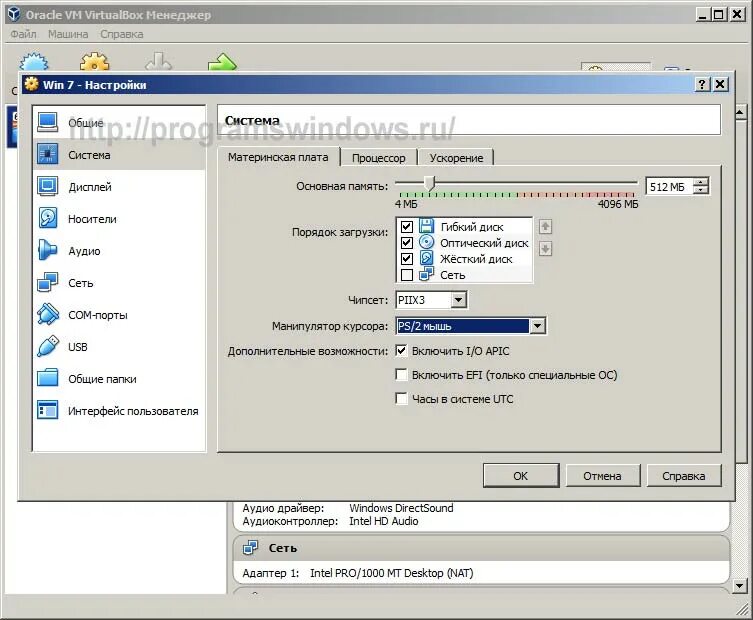Select the Система chip icon in sidebar
The height and width of the screenshot is (620, 753).
pyautogui.click(x=48, y=154)
